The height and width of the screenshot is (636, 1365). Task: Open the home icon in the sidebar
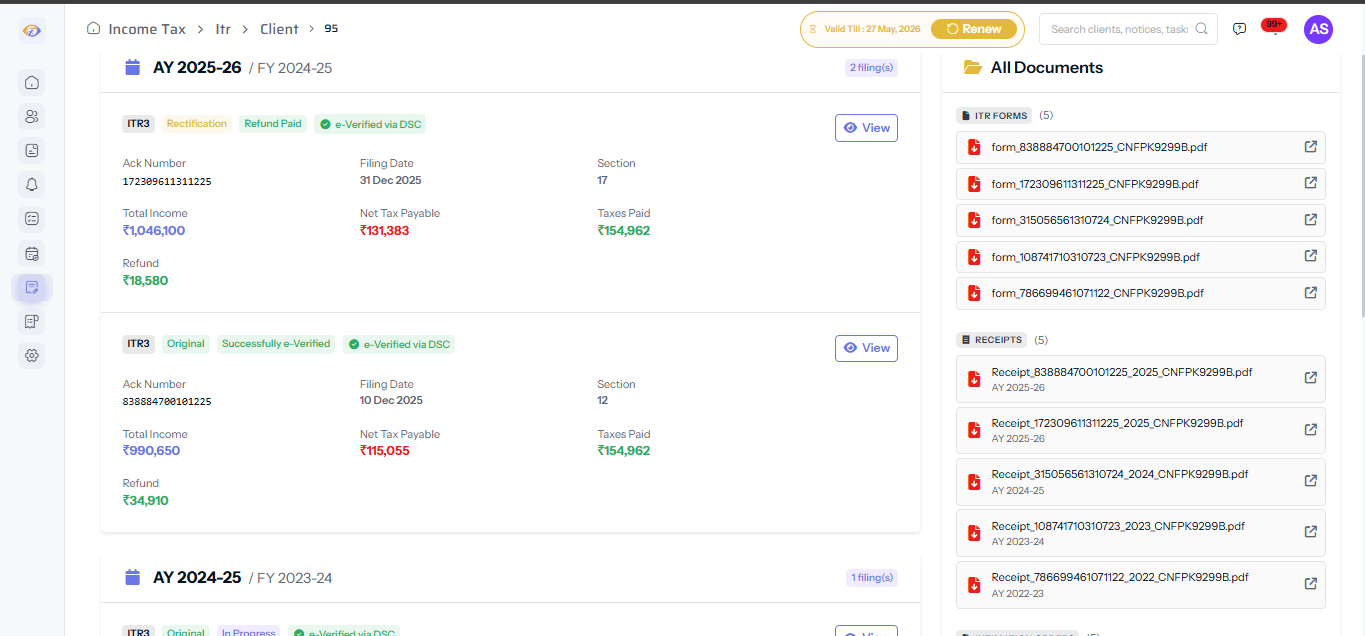pos(32,82)
